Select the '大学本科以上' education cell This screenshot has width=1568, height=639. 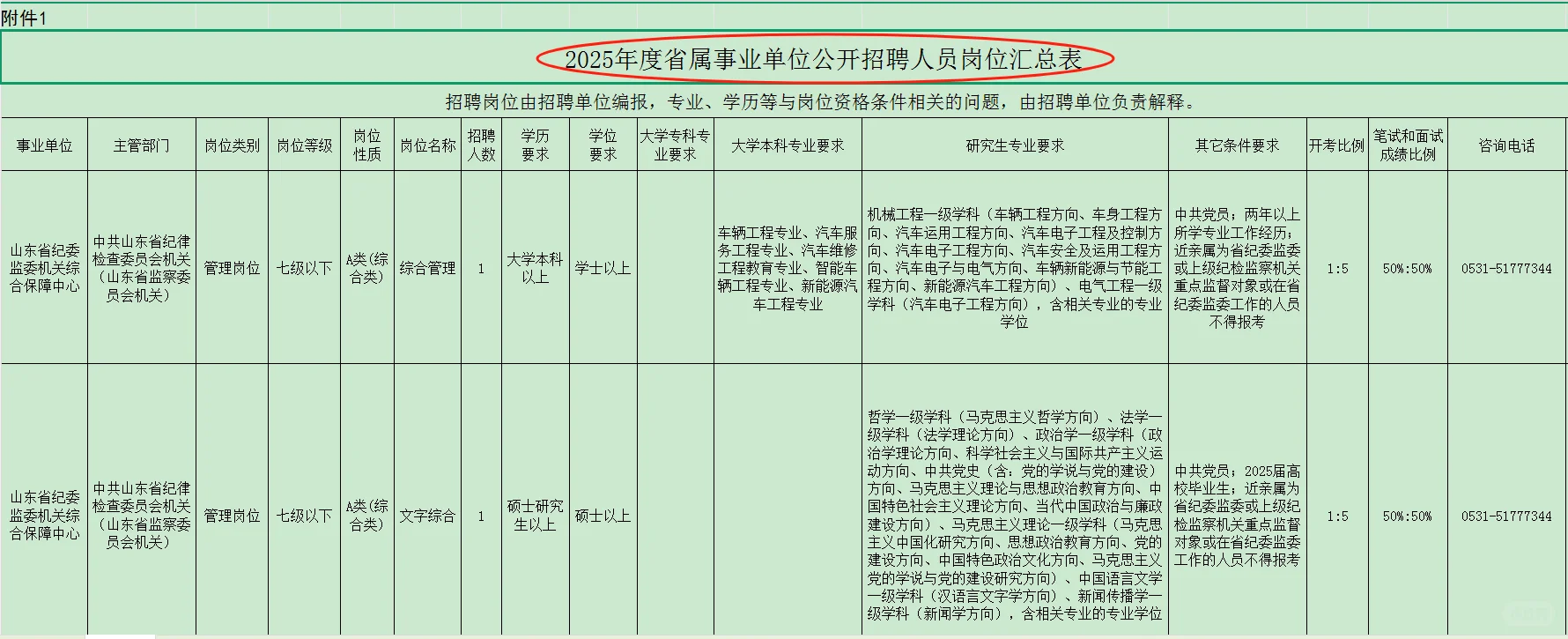click(535, 268)
